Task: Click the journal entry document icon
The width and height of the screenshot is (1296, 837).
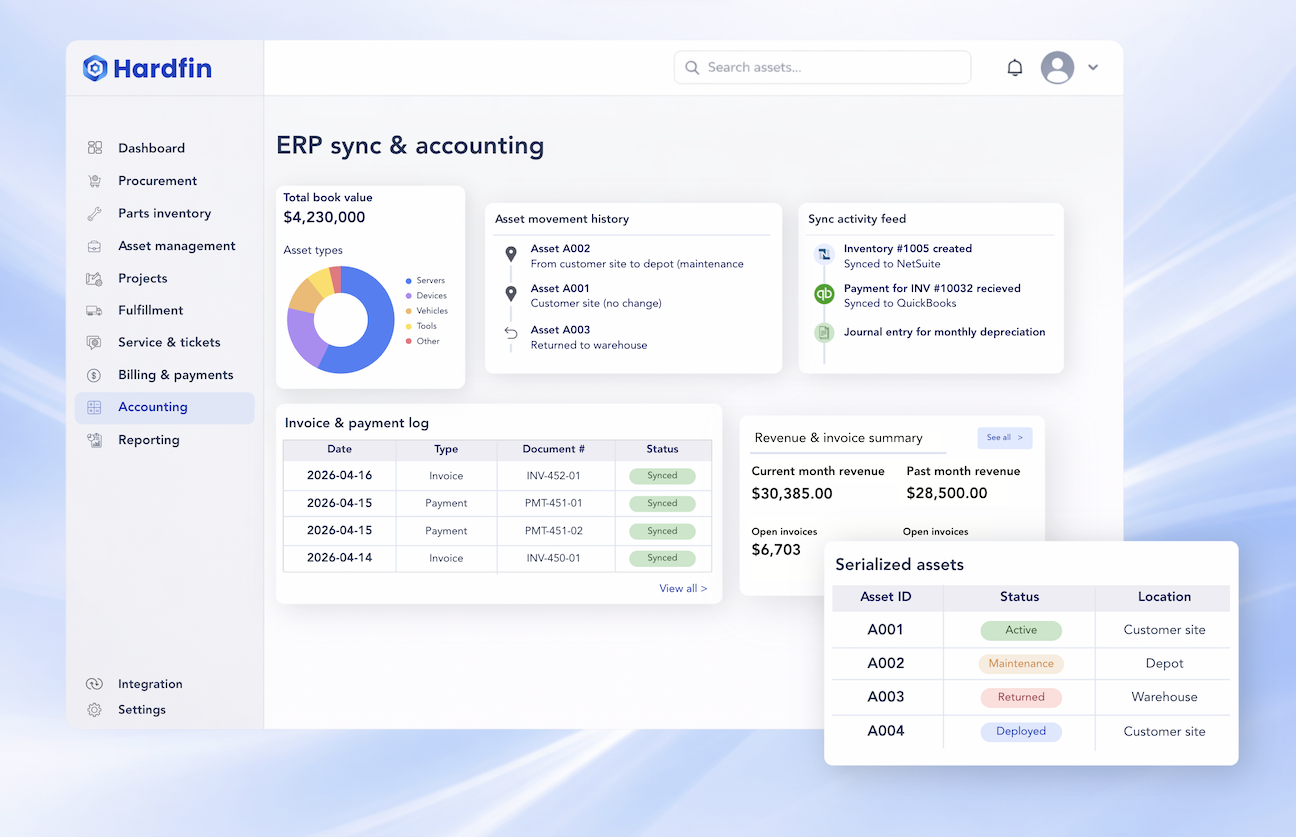Action: pyautogui.click(x=824, y=332)
